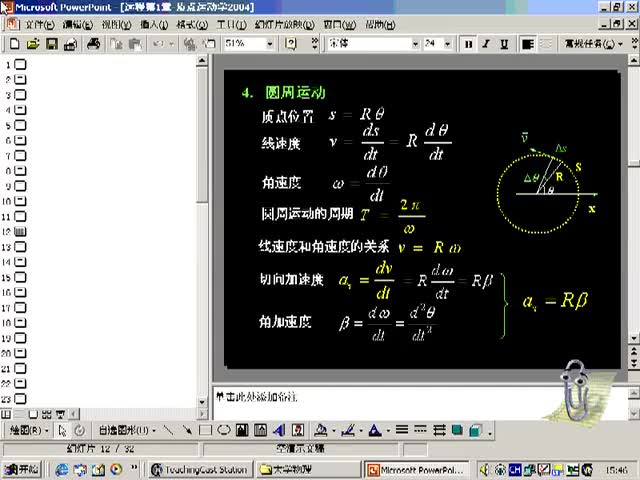Click the help question mark toolbar icon
640x480 pixels.
pyautogui.click(x=290, y=44)
